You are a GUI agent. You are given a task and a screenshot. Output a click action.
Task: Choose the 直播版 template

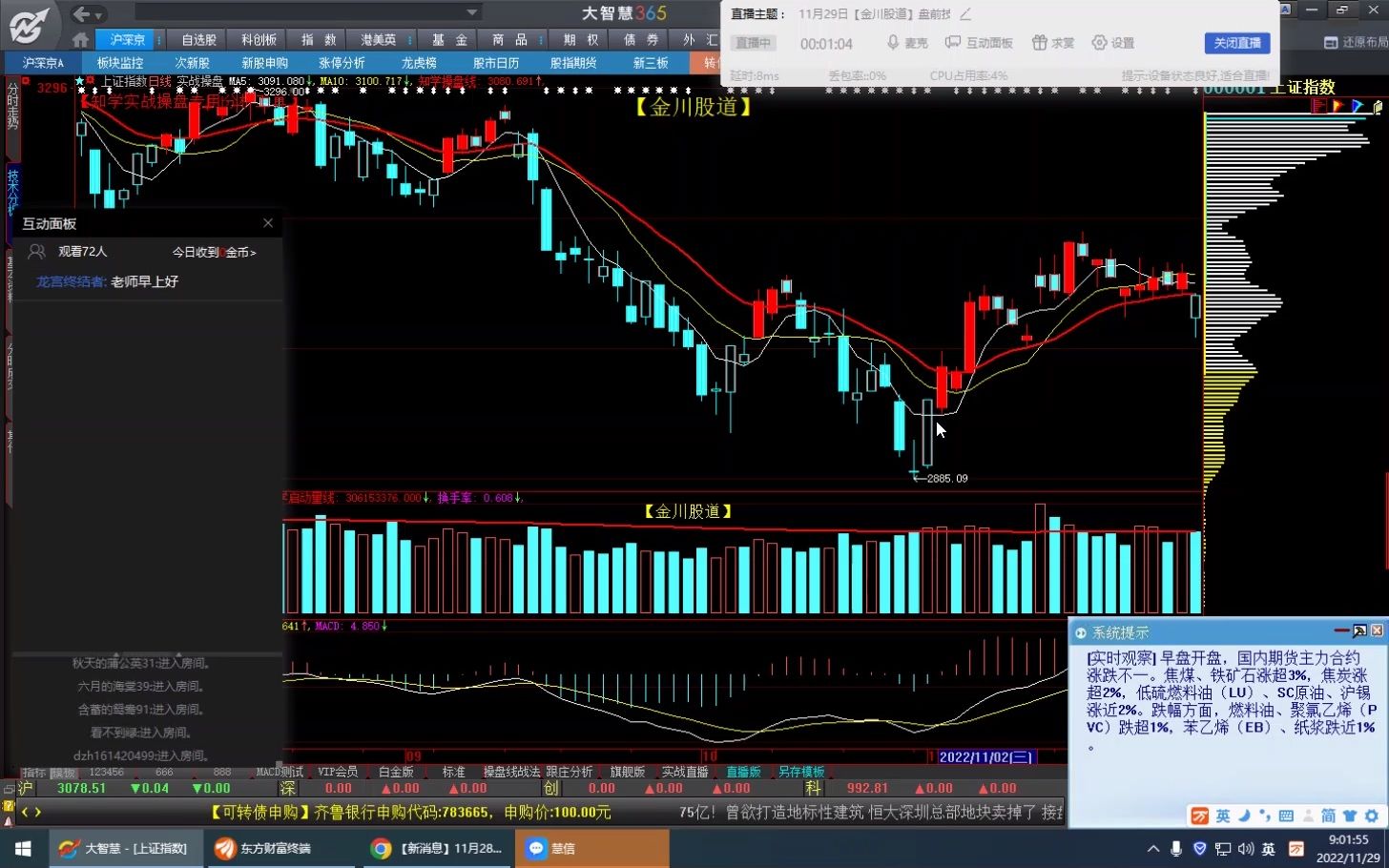(x=743, y=773)
